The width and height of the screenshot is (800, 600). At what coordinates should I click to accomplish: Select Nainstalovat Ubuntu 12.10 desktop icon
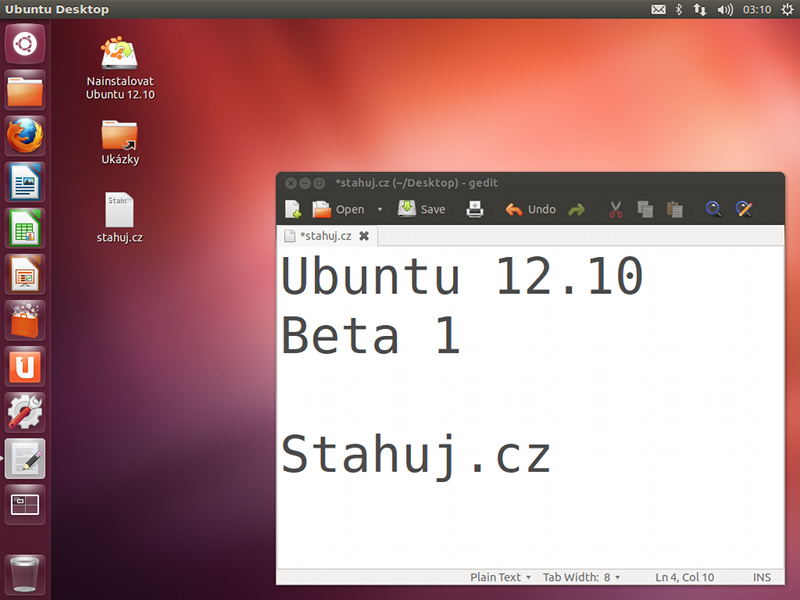tap(120, 67)
